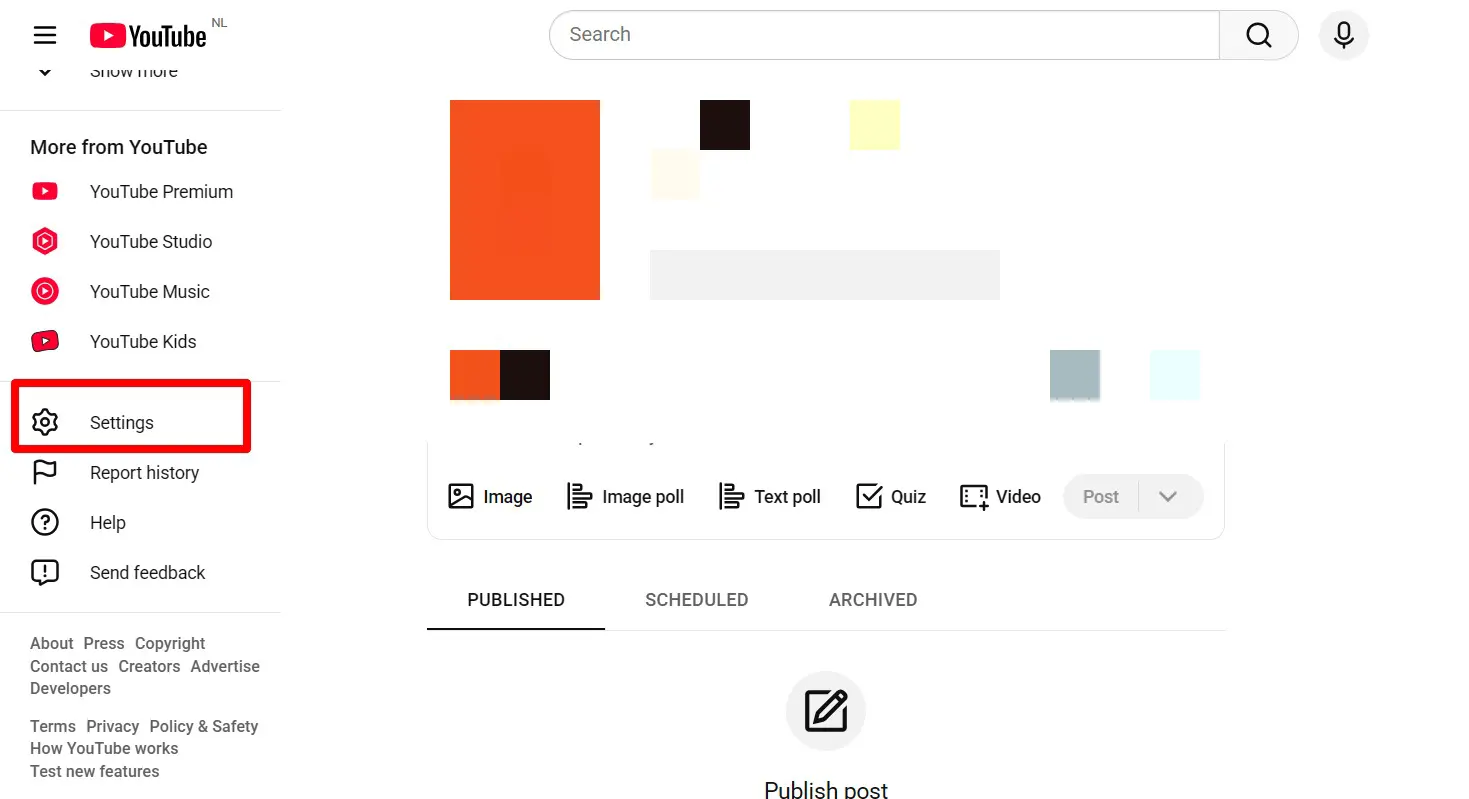
Task: Select the Published tab
Action: (516, 600)
